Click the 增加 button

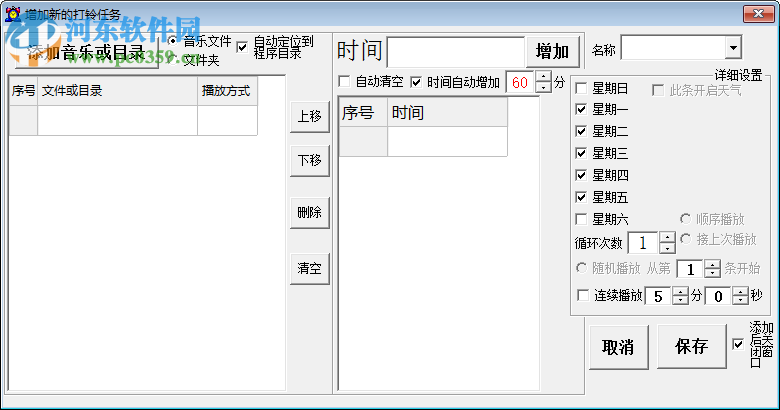click(x=553, y=51)
